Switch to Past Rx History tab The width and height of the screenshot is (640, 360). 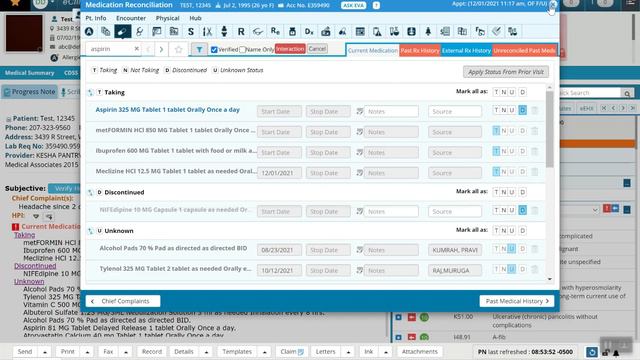[420, 50]
